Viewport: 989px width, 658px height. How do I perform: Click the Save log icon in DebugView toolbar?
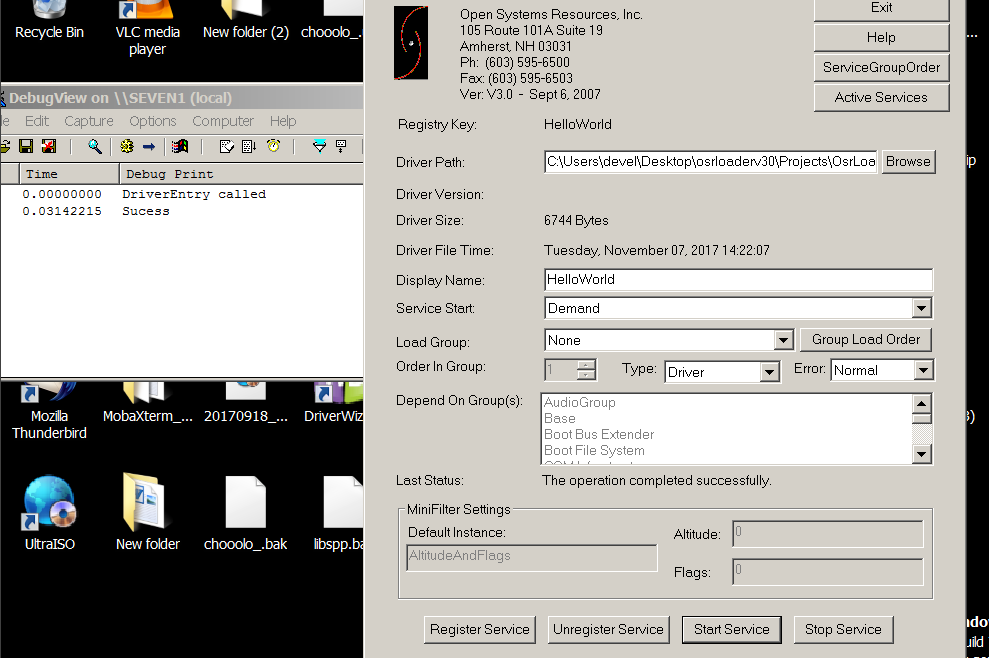coord(27,147)
